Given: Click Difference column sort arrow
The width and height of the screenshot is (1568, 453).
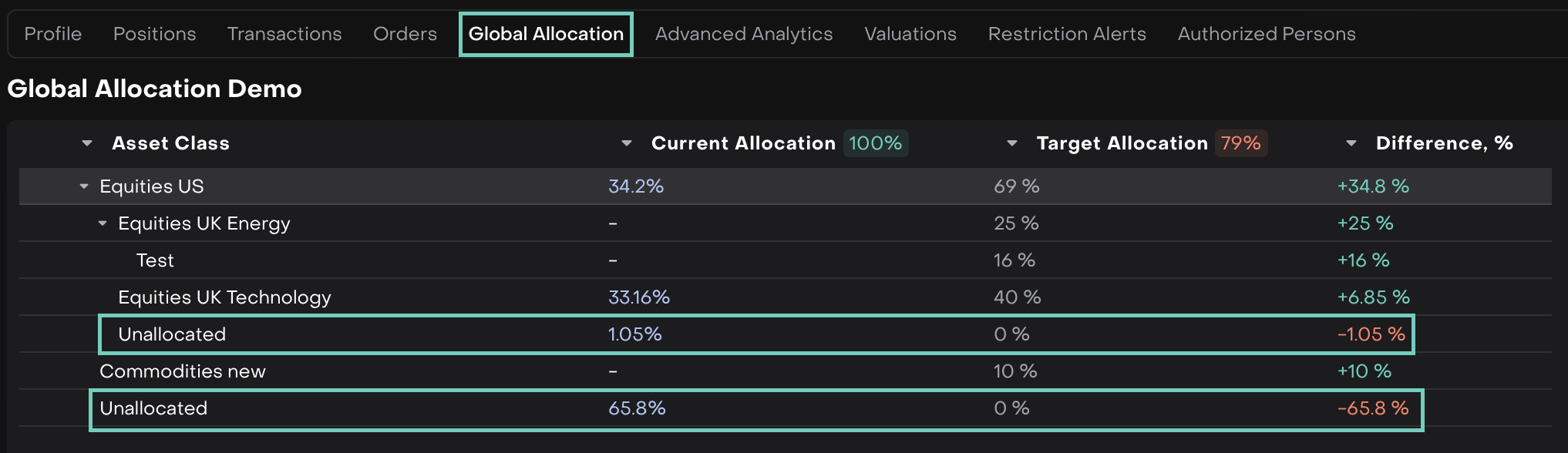Looking at the screenshot, I should (x=1351, y=143).
